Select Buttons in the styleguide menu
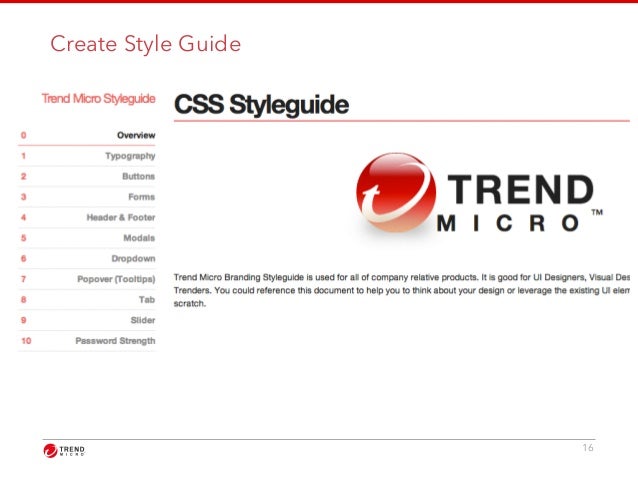 click(x=87, y=176)
